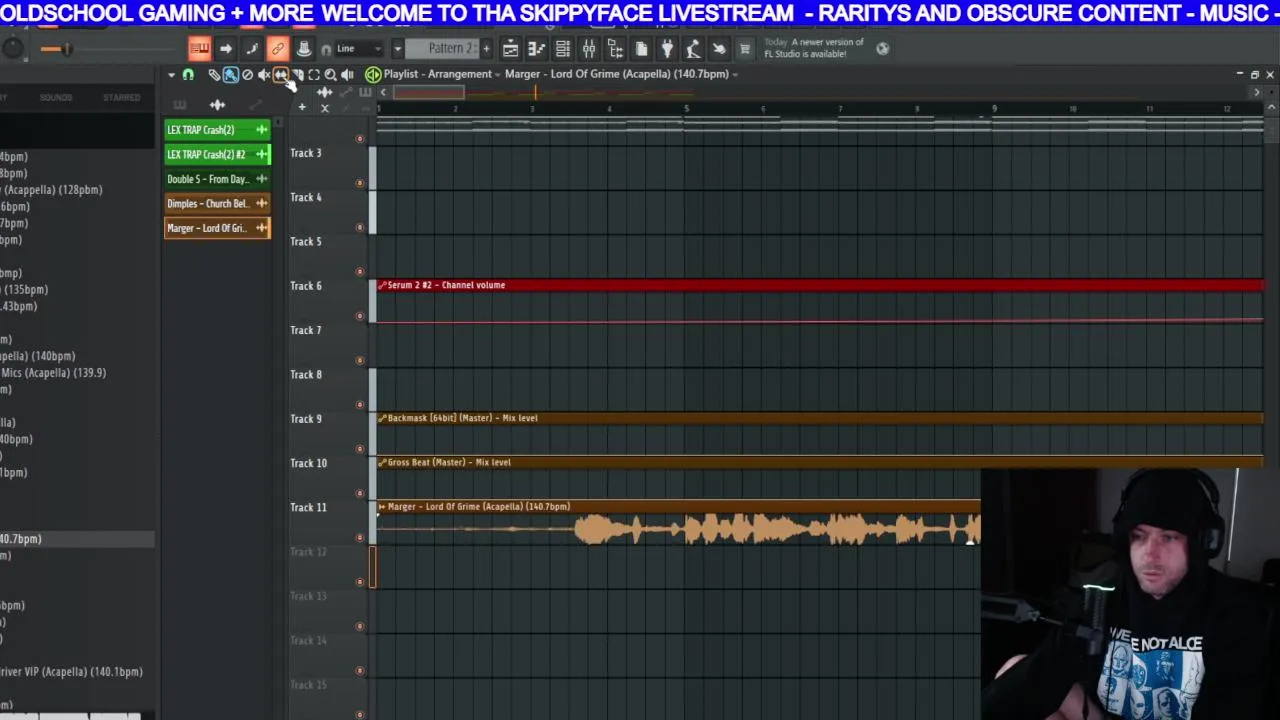The width and height of the screenshot is (1280, 720).
Task: Click the green playlist speaker icon
Action: point(373,75)
